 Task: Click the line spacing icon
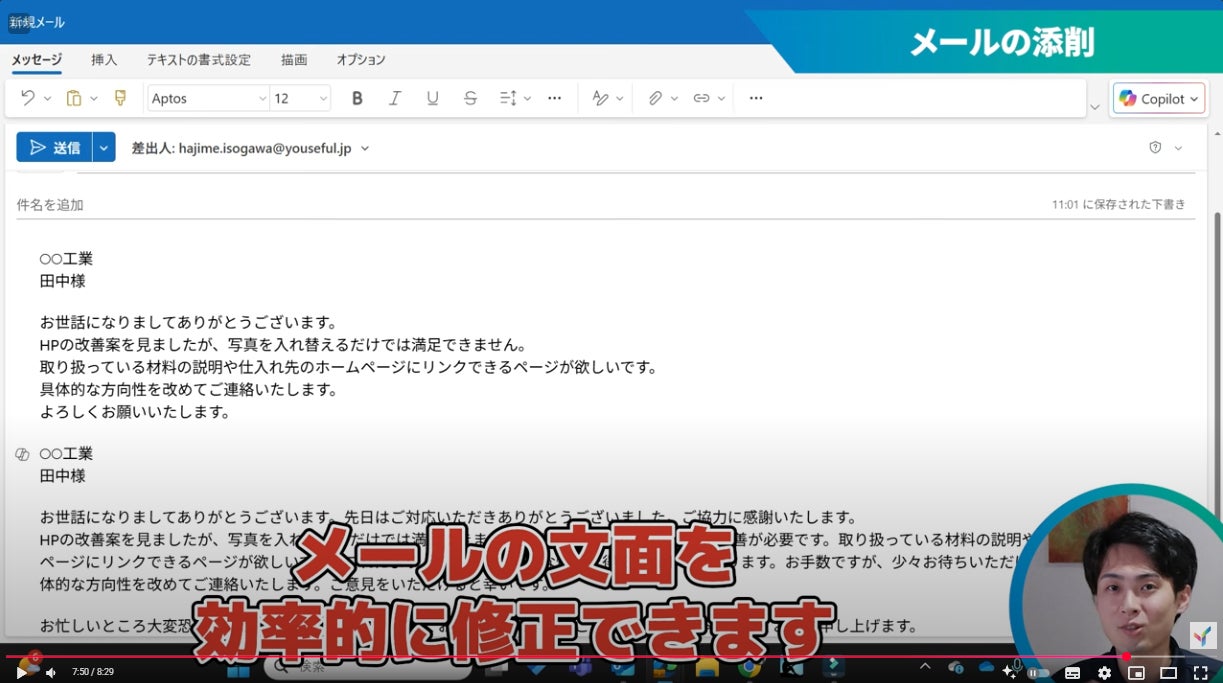click(x=508, y=98)
